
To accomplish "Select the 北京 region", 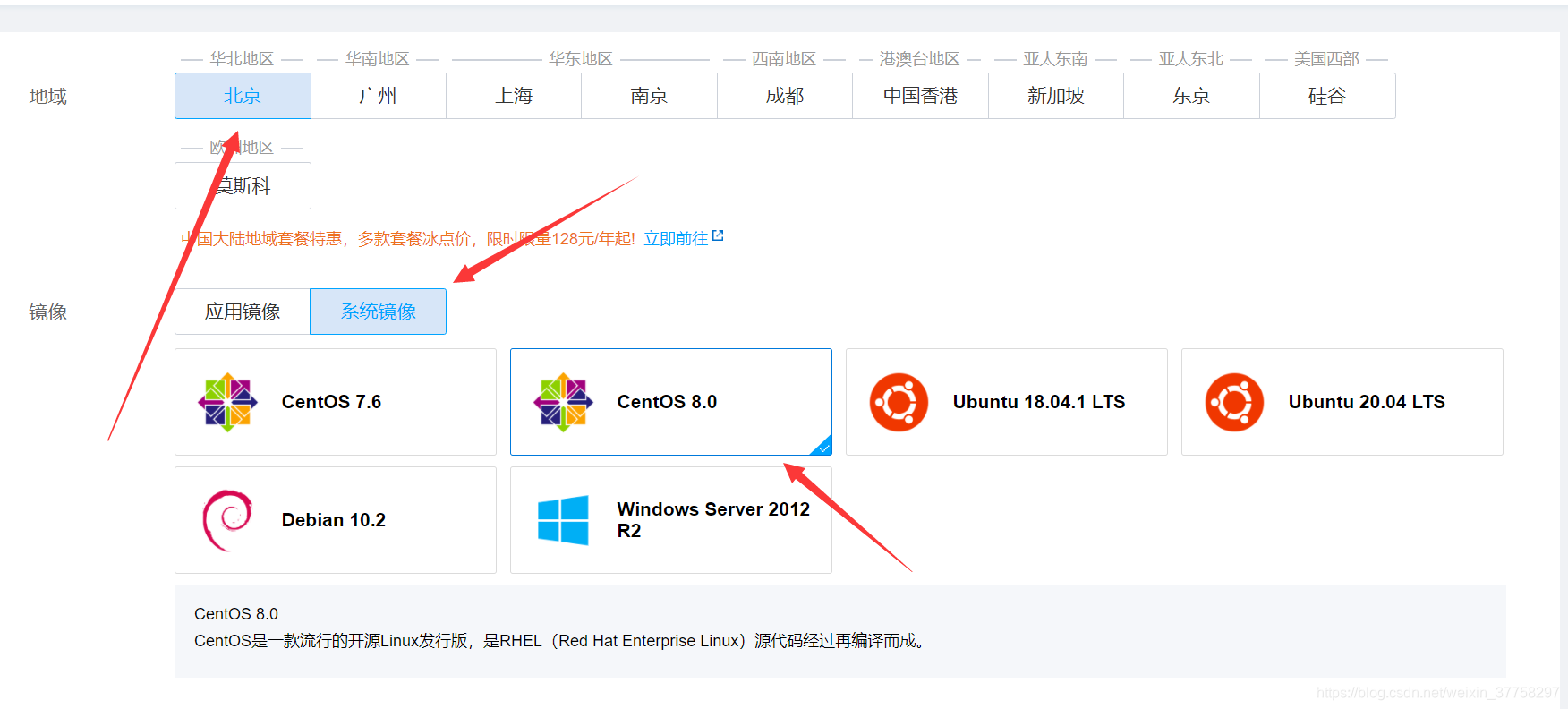I will [243, 96].
